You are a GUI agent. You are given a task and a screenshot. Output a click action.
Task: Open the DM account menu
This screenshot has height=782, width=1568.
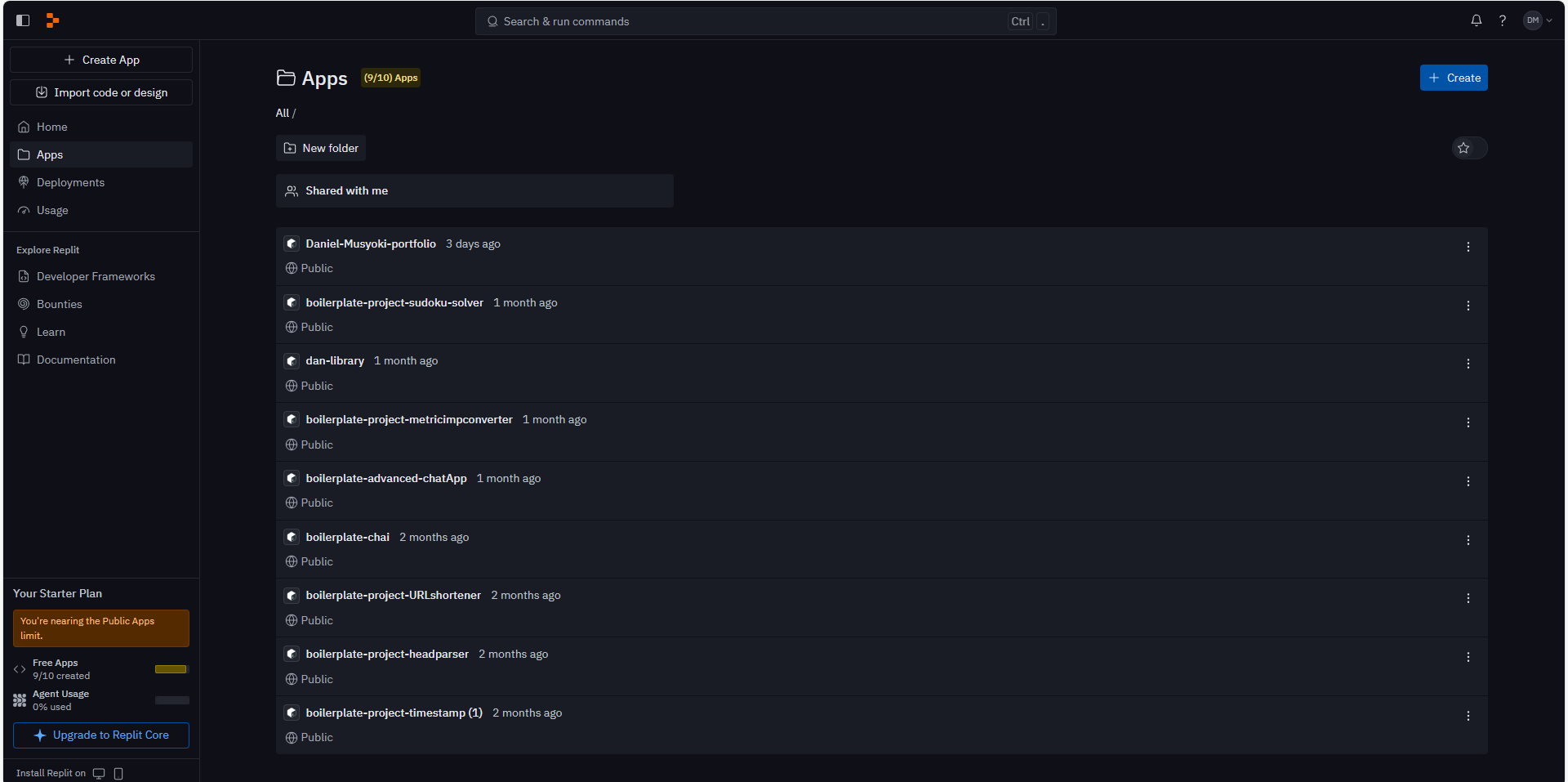click(1538, 20)
